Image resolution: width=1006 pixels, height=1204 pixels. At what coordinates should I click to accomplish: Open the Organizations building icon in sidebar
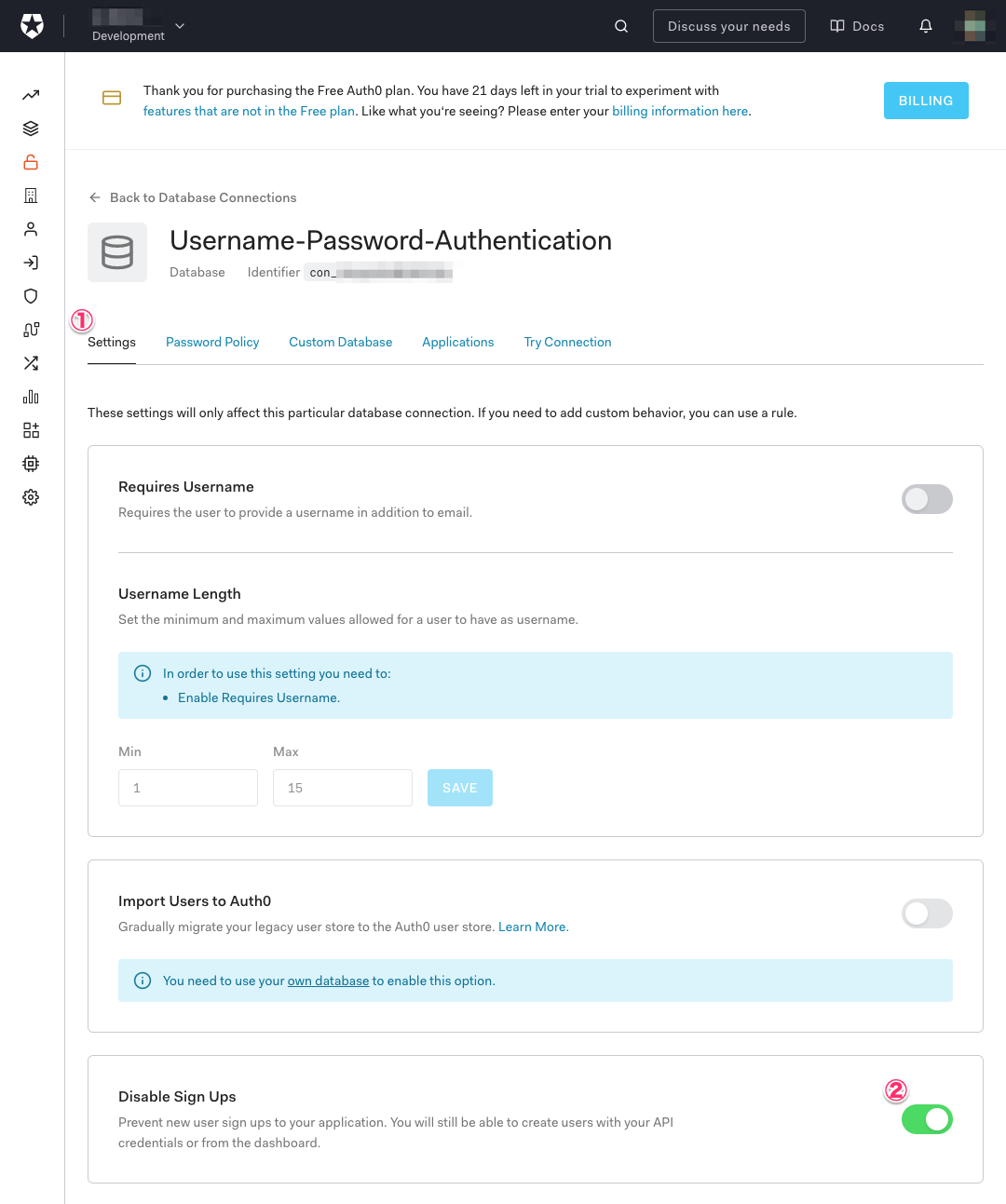(31, 196)
